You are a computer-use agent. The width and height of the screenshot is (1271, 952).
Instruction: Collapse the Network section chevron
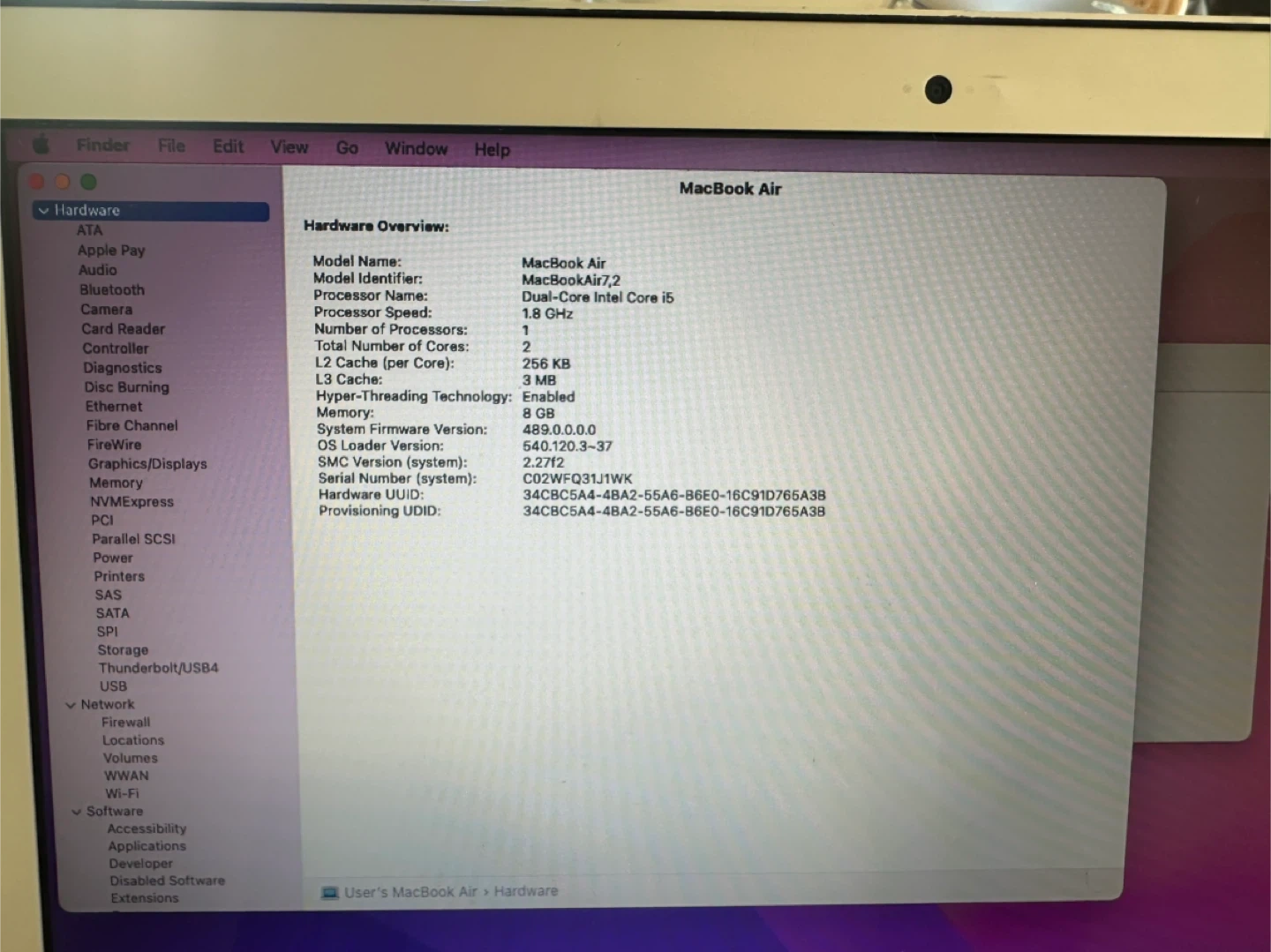click(x=71, y=705)
